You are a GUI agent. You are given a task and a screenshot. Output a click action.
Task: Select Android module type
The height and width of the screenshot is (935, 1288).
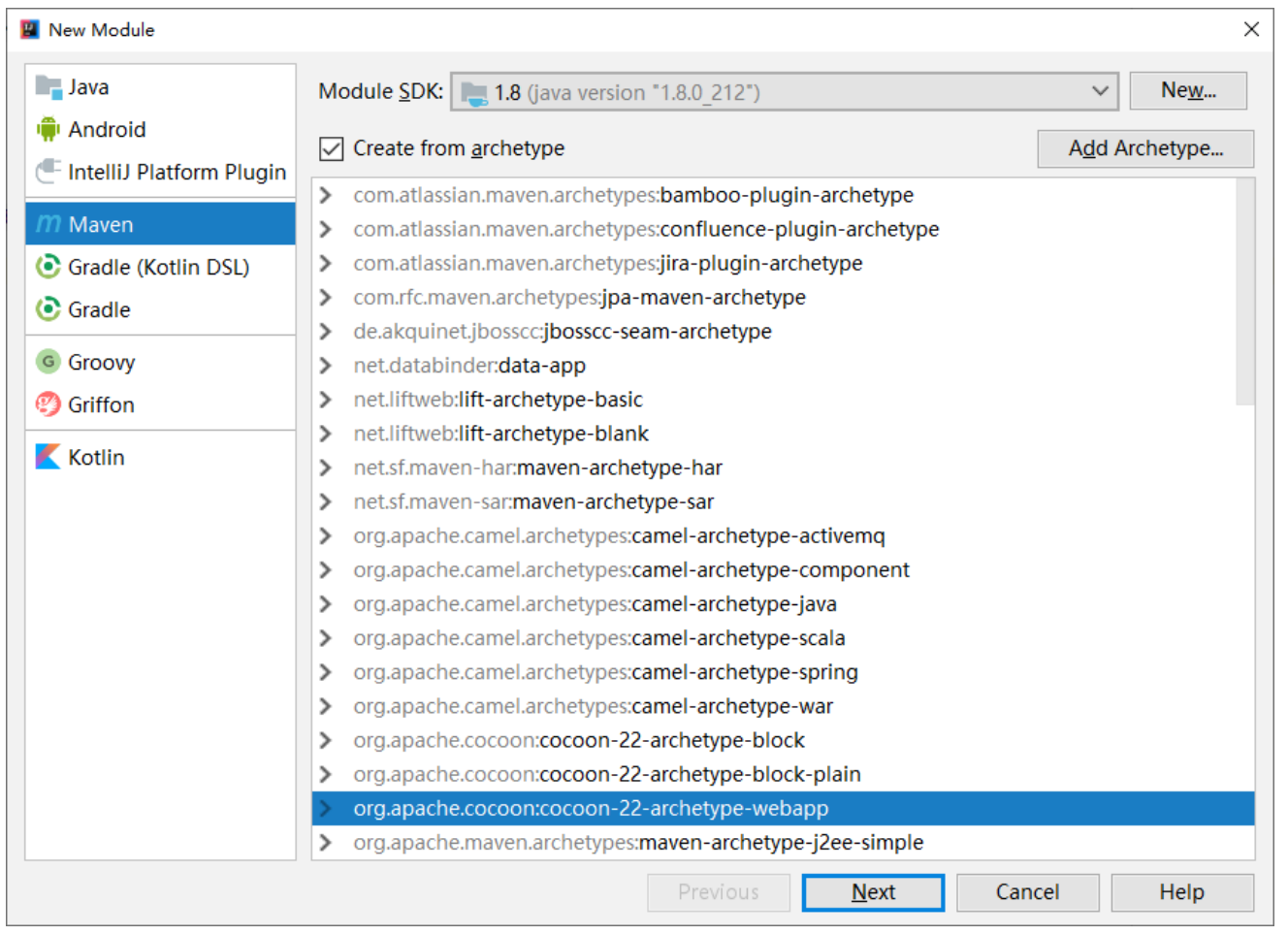tap(160, 129)
